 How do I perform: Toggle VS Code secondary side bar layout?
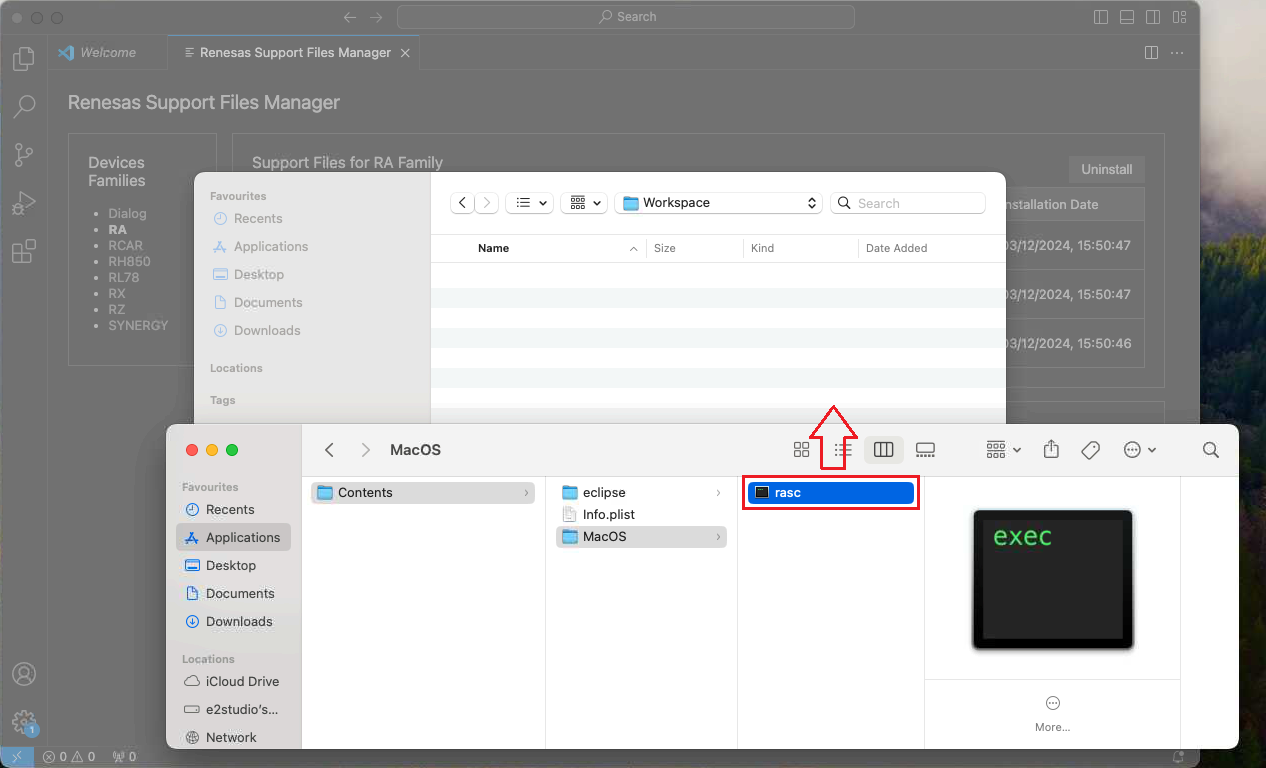[1153, 17]
